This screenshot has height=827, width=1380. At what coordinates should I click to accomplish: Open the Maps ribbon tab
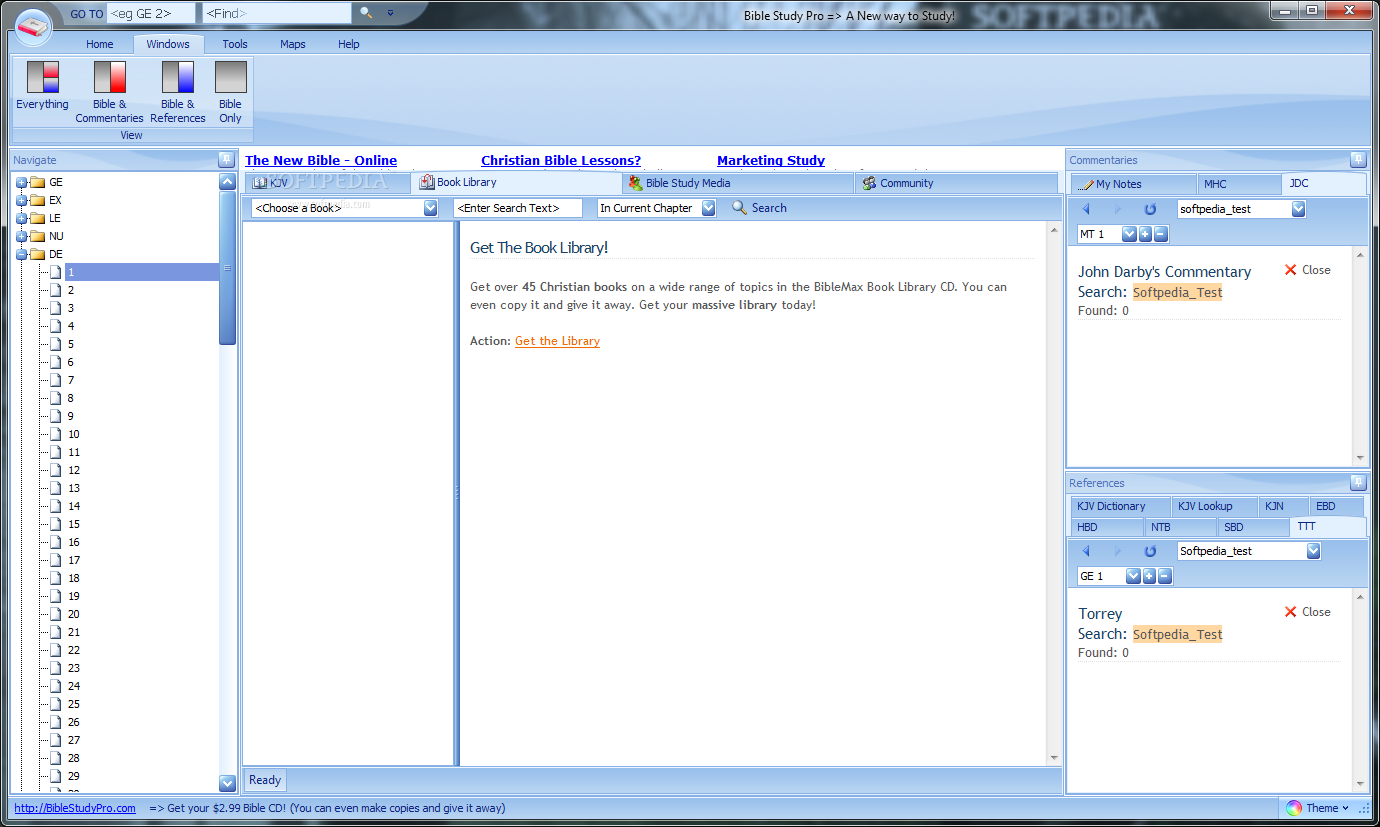pyautogui.click(x=293, y=44)
